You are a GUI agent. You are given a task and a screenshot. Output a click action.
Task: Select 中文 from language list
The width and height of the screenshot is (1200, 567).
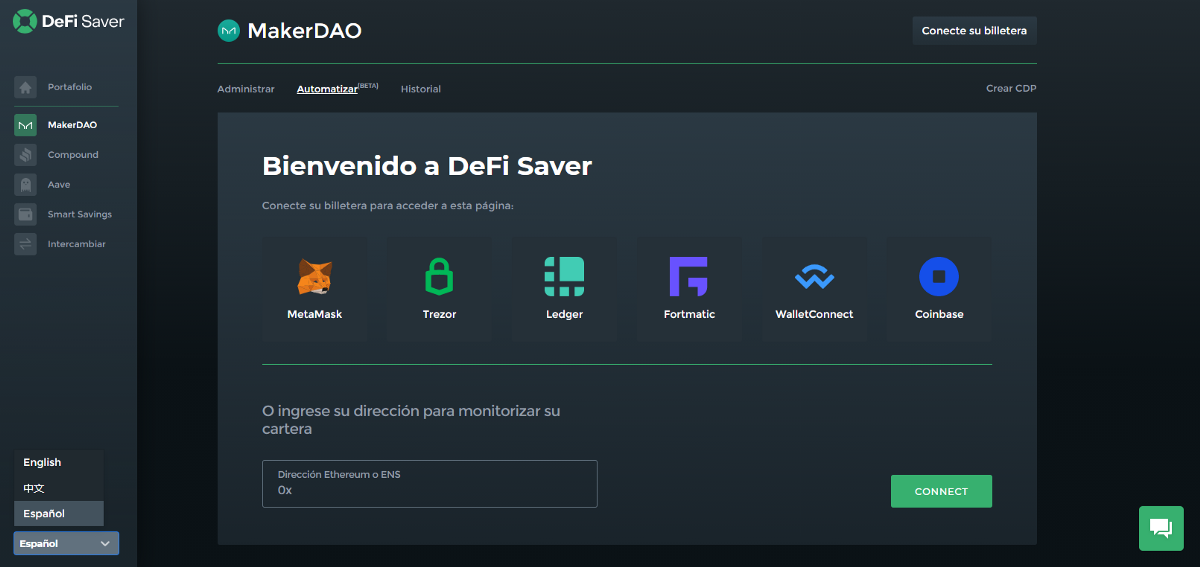(x=59, y=488)
